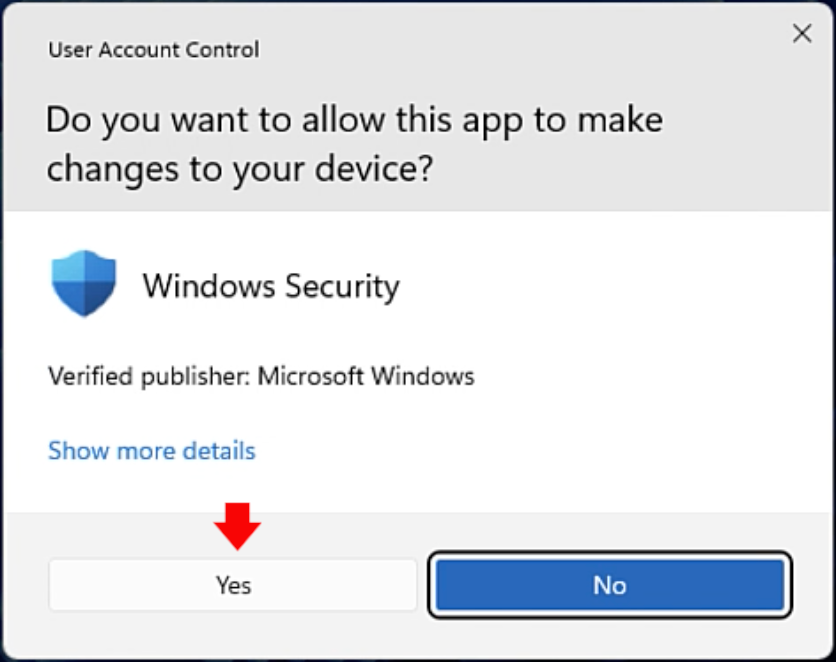The width and height of the screenshot is (836, 662).
Task: Close the User Account Control dialog
Action: click(802, 34)
